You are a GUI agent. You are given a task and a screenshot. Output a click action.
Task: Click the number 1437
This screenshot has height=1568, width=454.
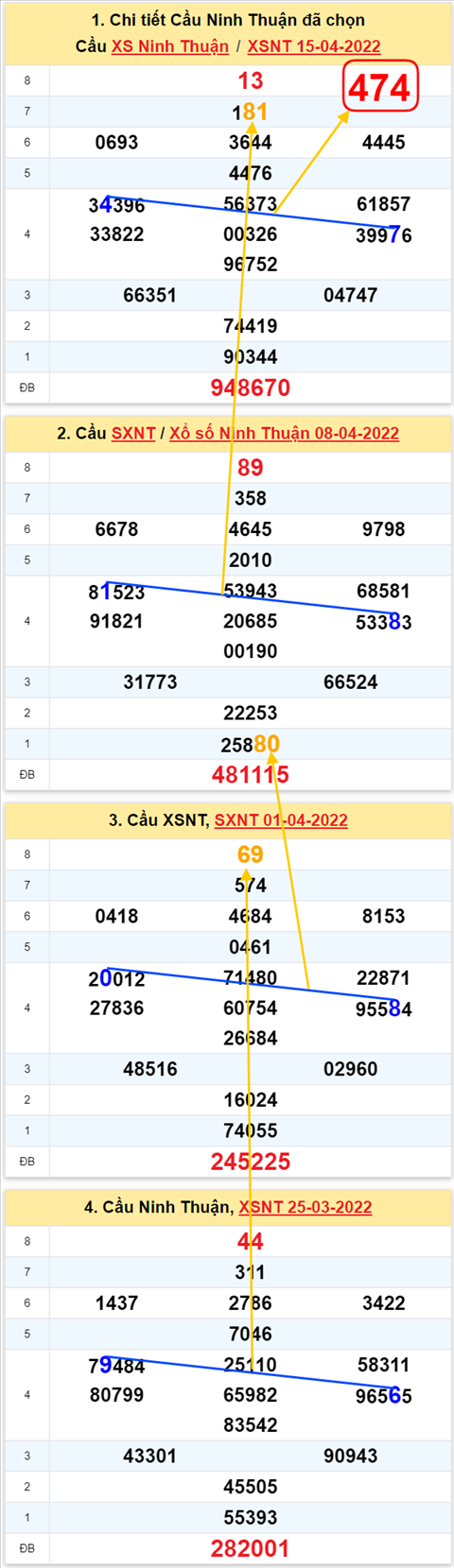tap(116, 1303)
